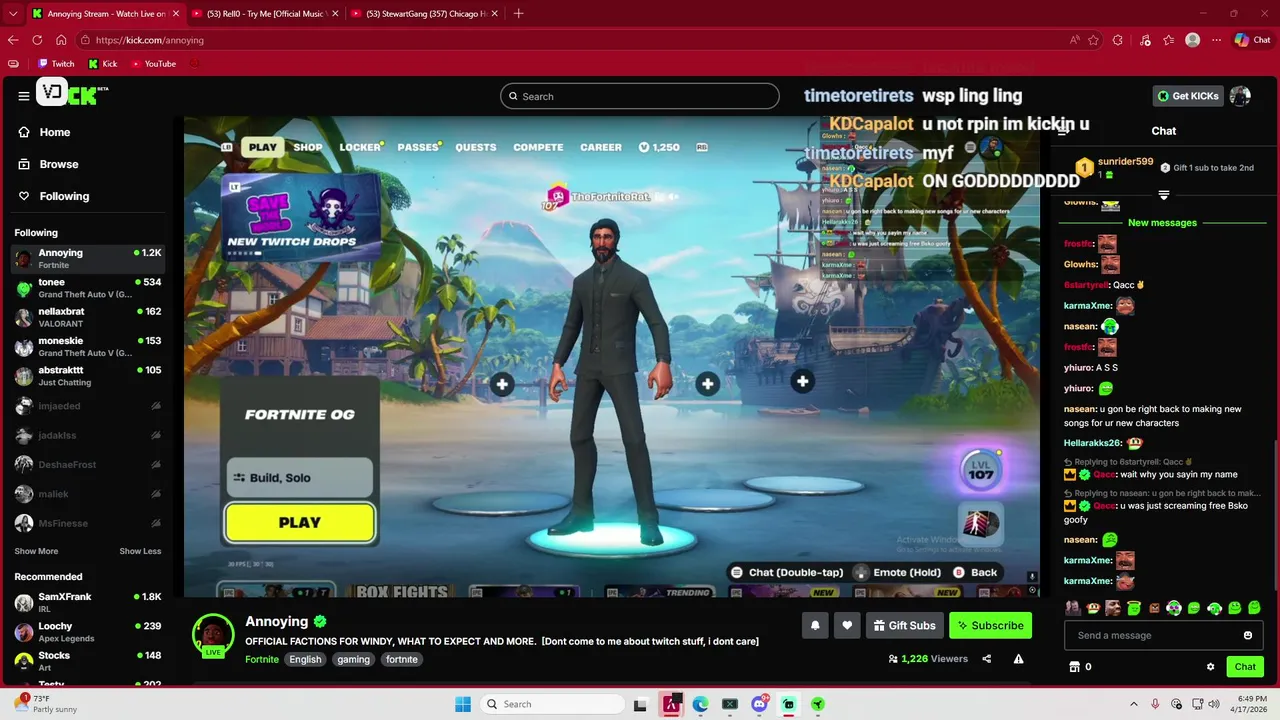The height and width of the screenshot is (720, 1280).
Task: Reload the page
Action: click(x=37, y=40)
